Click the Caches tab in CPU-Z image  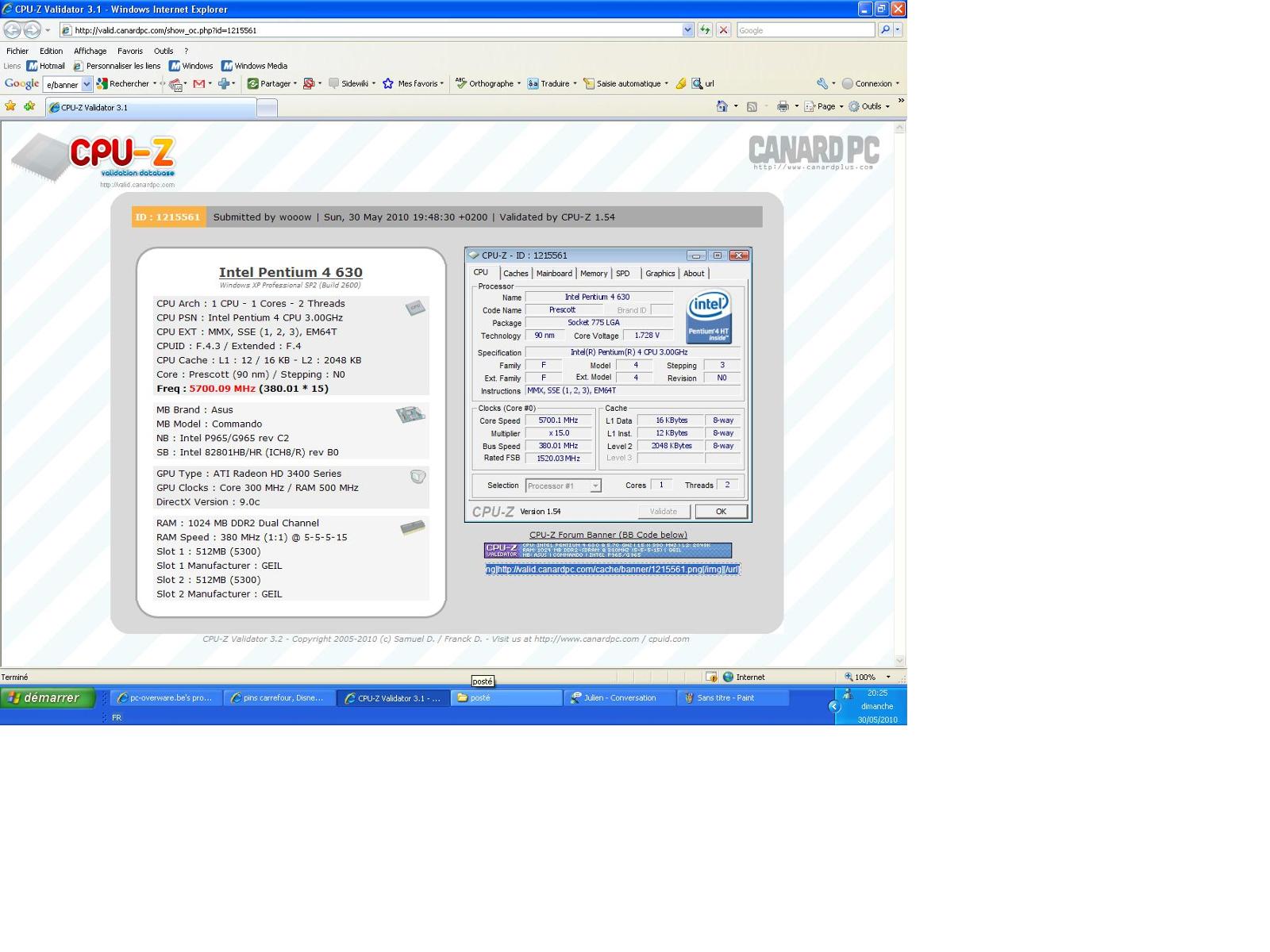point(515,273)
